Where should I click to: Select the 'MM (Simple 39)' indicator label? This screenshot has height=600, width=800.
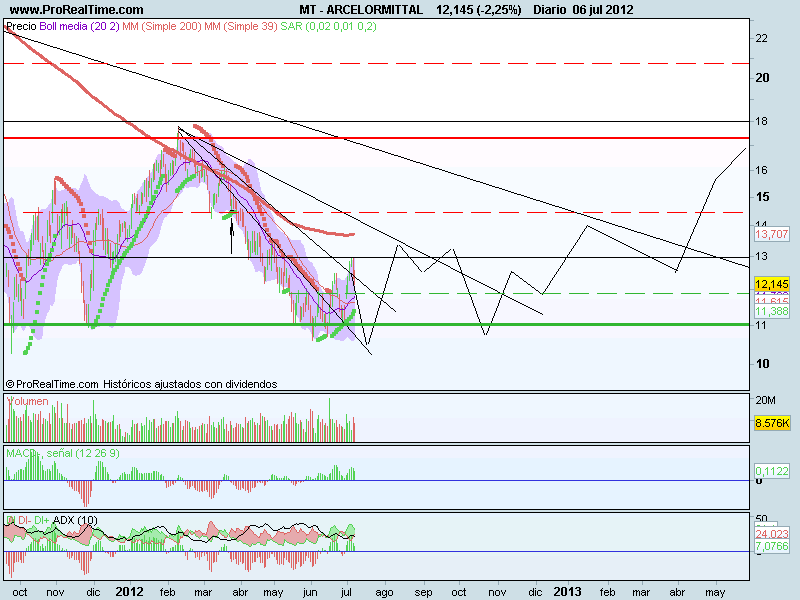tap(241, 26)
